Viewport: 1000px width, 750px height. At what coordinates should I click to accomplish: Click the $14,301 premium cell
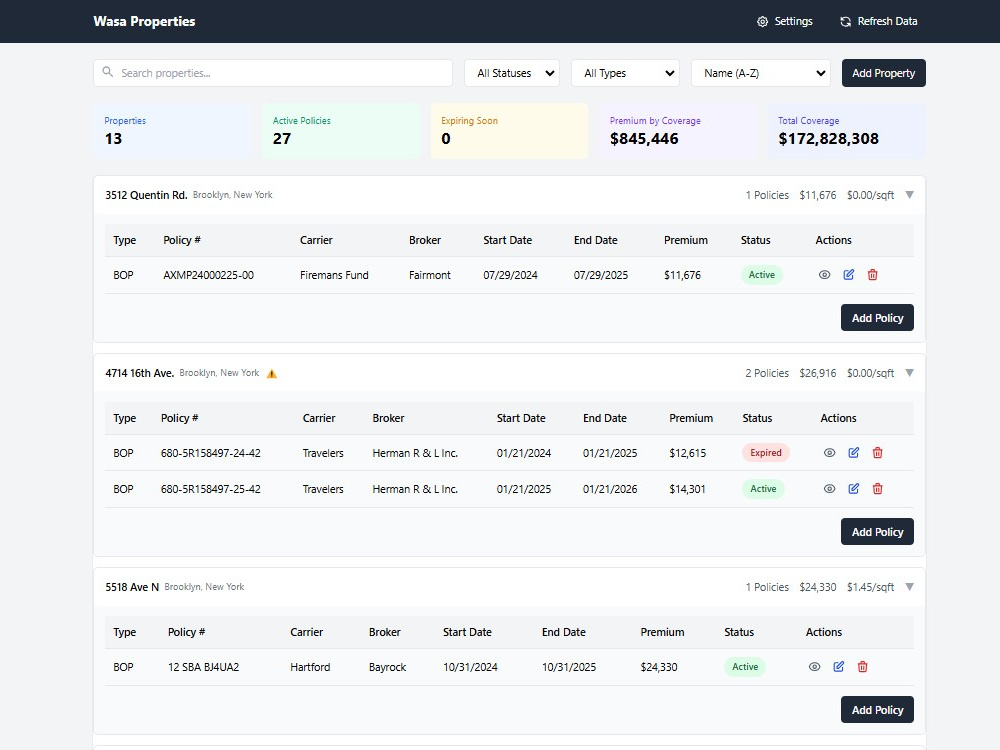click(687, 489)
